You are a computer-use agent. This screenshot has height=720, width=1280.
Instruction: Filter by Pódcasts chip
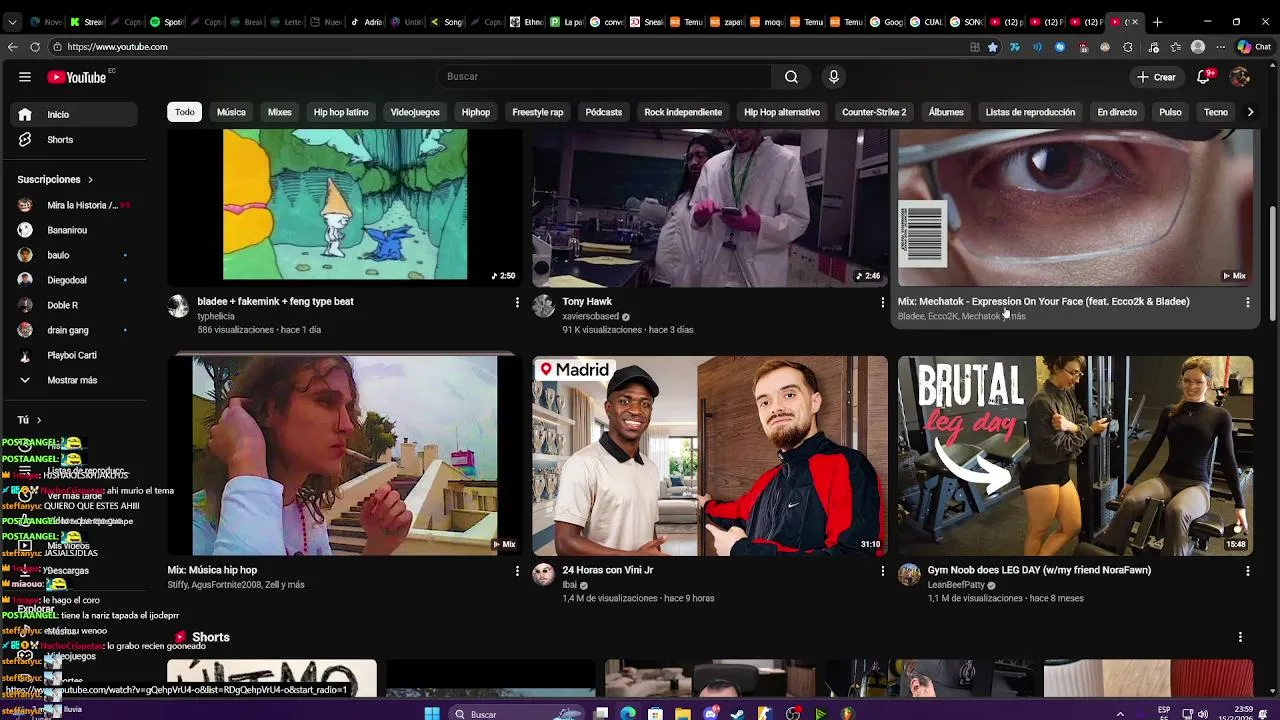pos(604,112)
